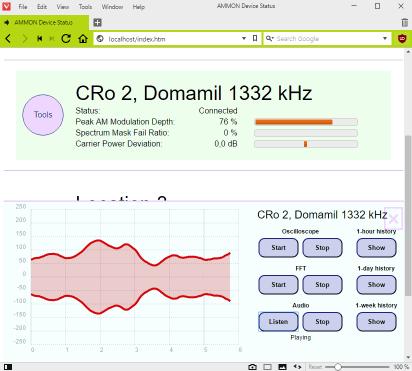
Task: Click the page vertical scrollbar thumb
Action: (x=408, y=216)
